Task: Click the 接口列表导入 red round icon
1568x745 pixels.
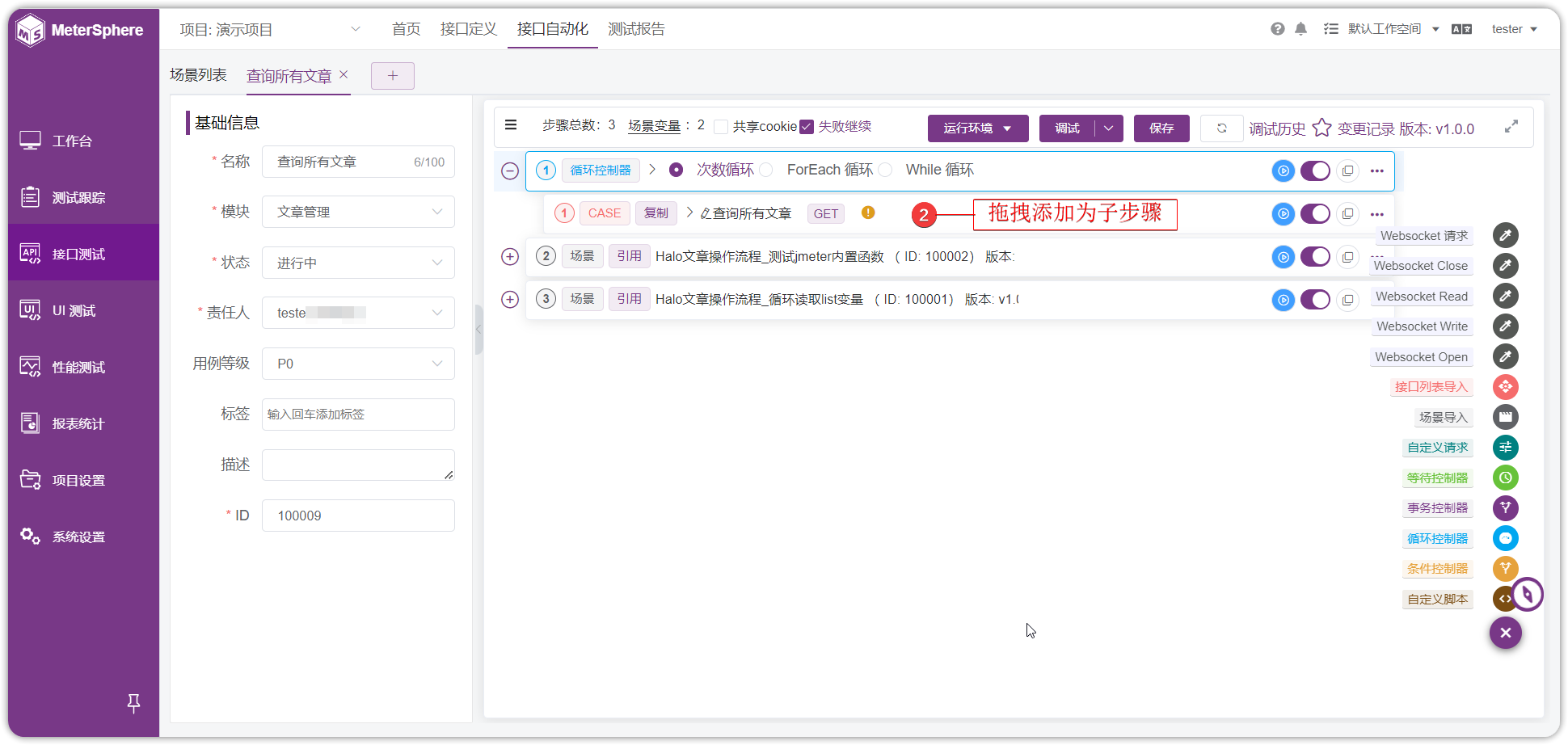Action: click(1505, 387)
